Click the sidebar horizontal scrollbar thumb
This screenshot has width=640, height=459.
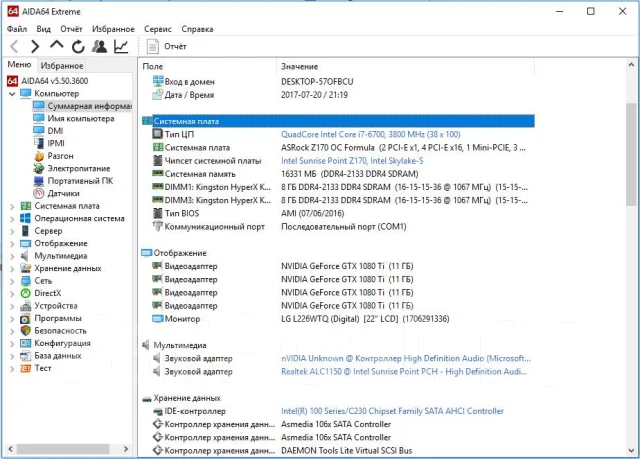tap(63, 449)
